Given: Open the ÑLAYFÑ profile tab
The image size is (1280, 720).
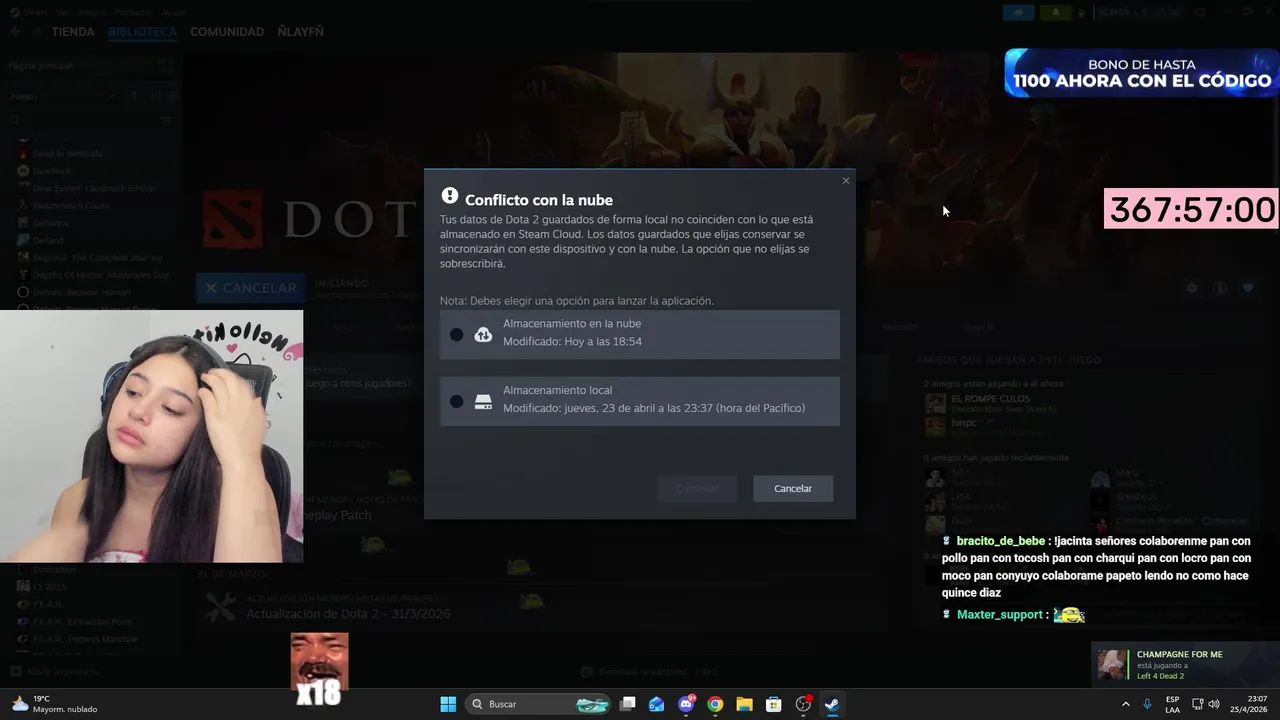Looking at the screenshot, I should pos(301,32).
